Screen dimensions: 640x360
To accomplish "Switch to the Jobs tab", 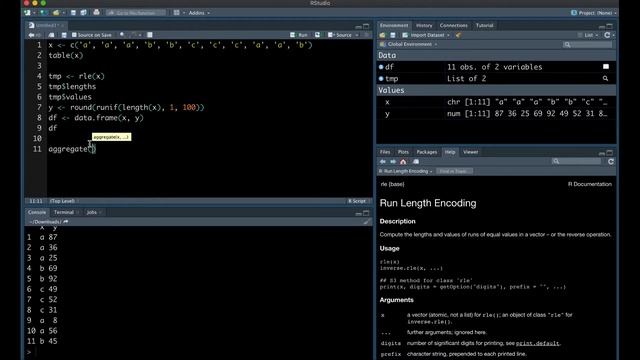I will 92,212.
